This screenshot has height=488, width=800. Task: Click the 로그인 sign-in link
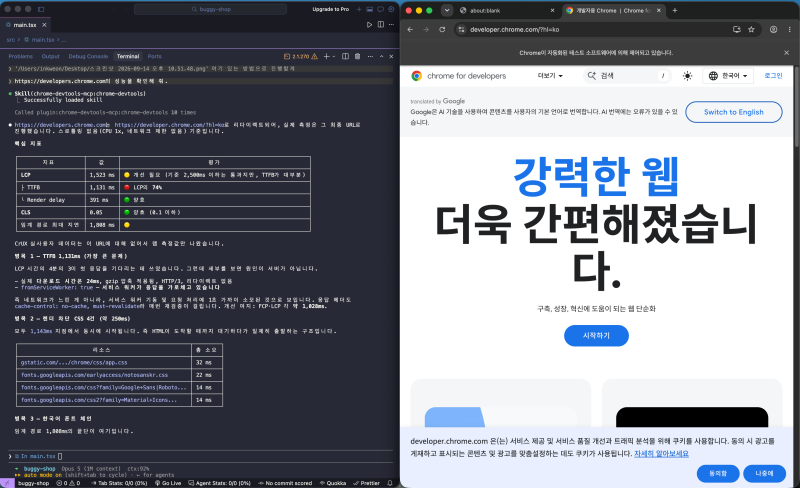[773, 76]
